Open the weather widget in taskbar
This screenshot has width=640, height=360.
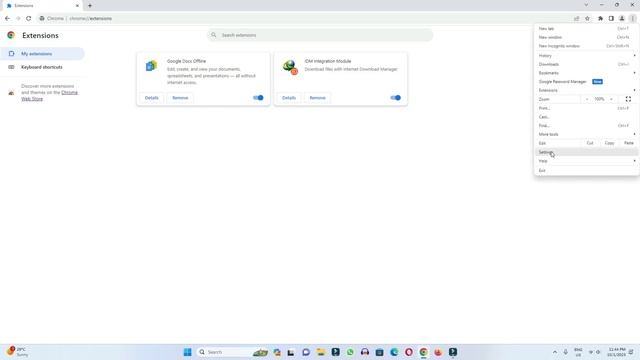(x=17, y=352)
